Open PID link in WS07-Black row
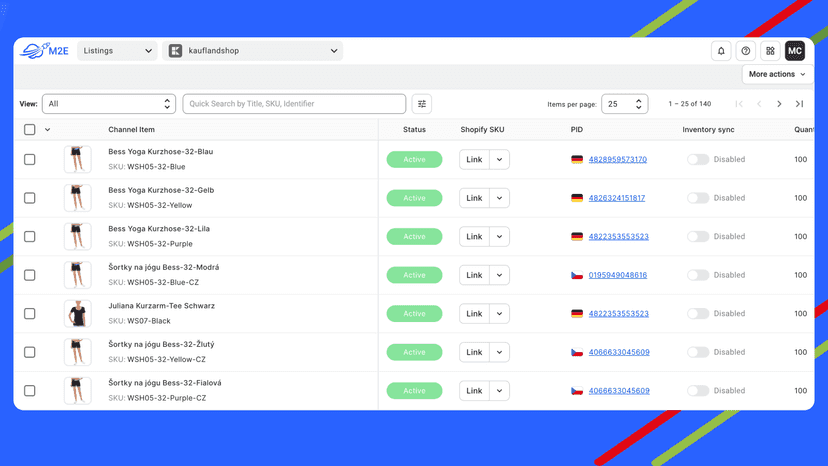This screenshot has width=828, height=466. coord(619,314)
